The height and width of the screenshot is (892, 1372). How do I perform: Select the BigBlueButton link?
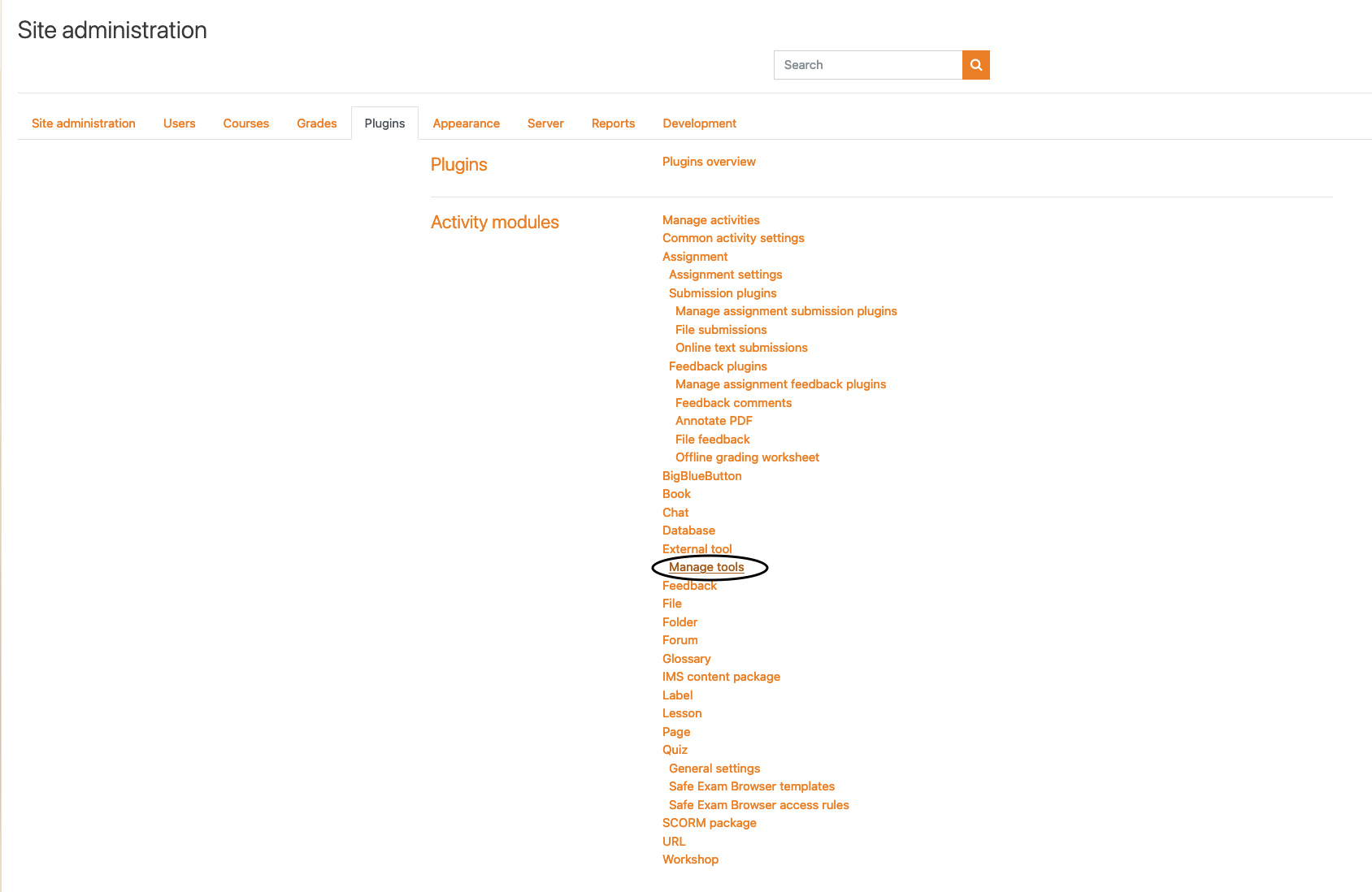point(701,476)
